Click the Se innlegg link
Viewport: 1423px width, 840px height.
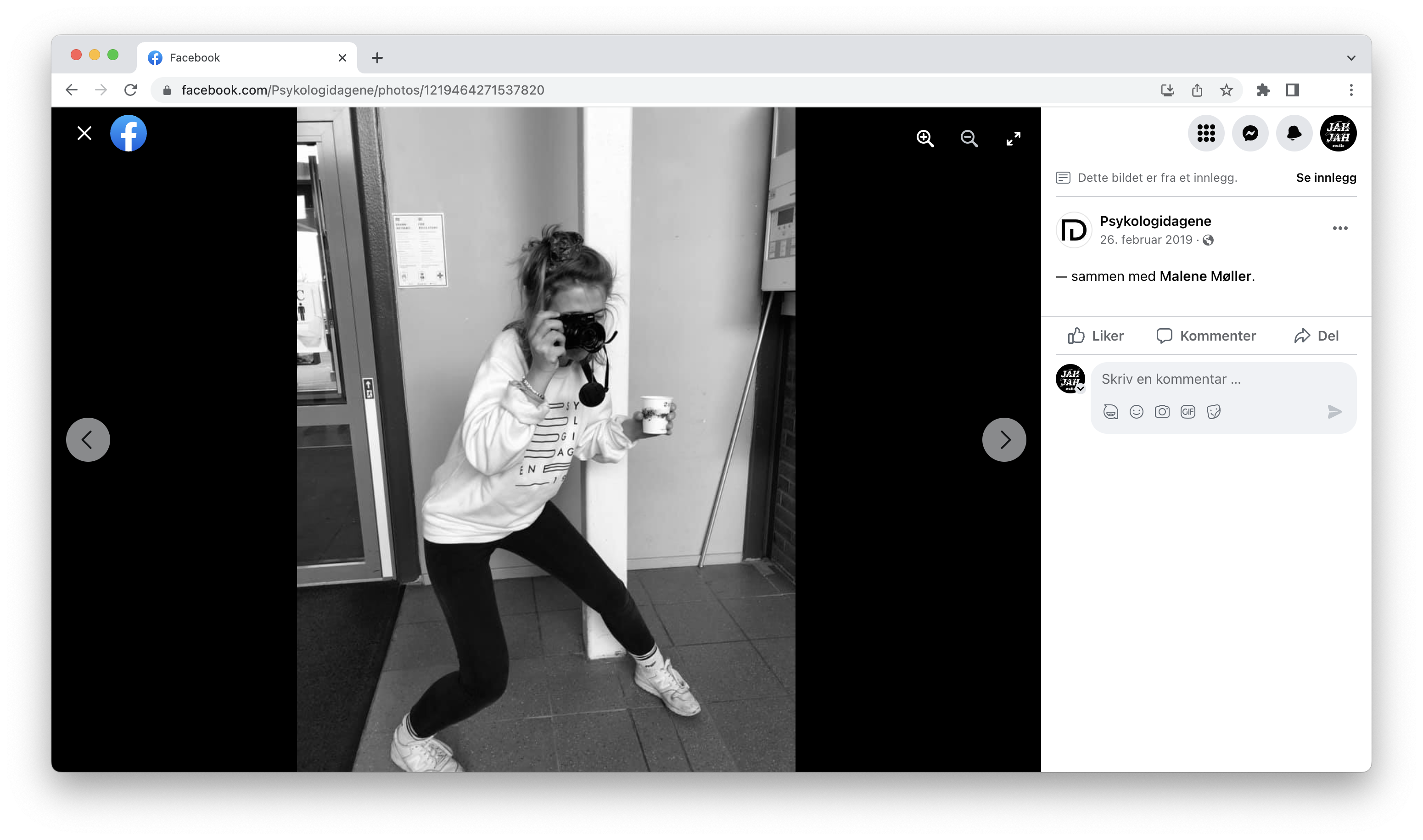tap(1326, 178)
